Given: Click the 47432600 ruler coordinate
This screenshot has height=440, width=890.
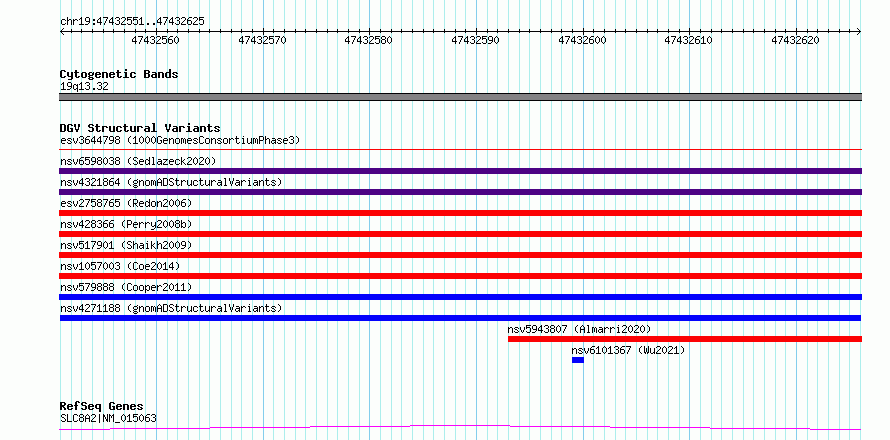Looking at the screenshot, I should click(x=582, y=40).
